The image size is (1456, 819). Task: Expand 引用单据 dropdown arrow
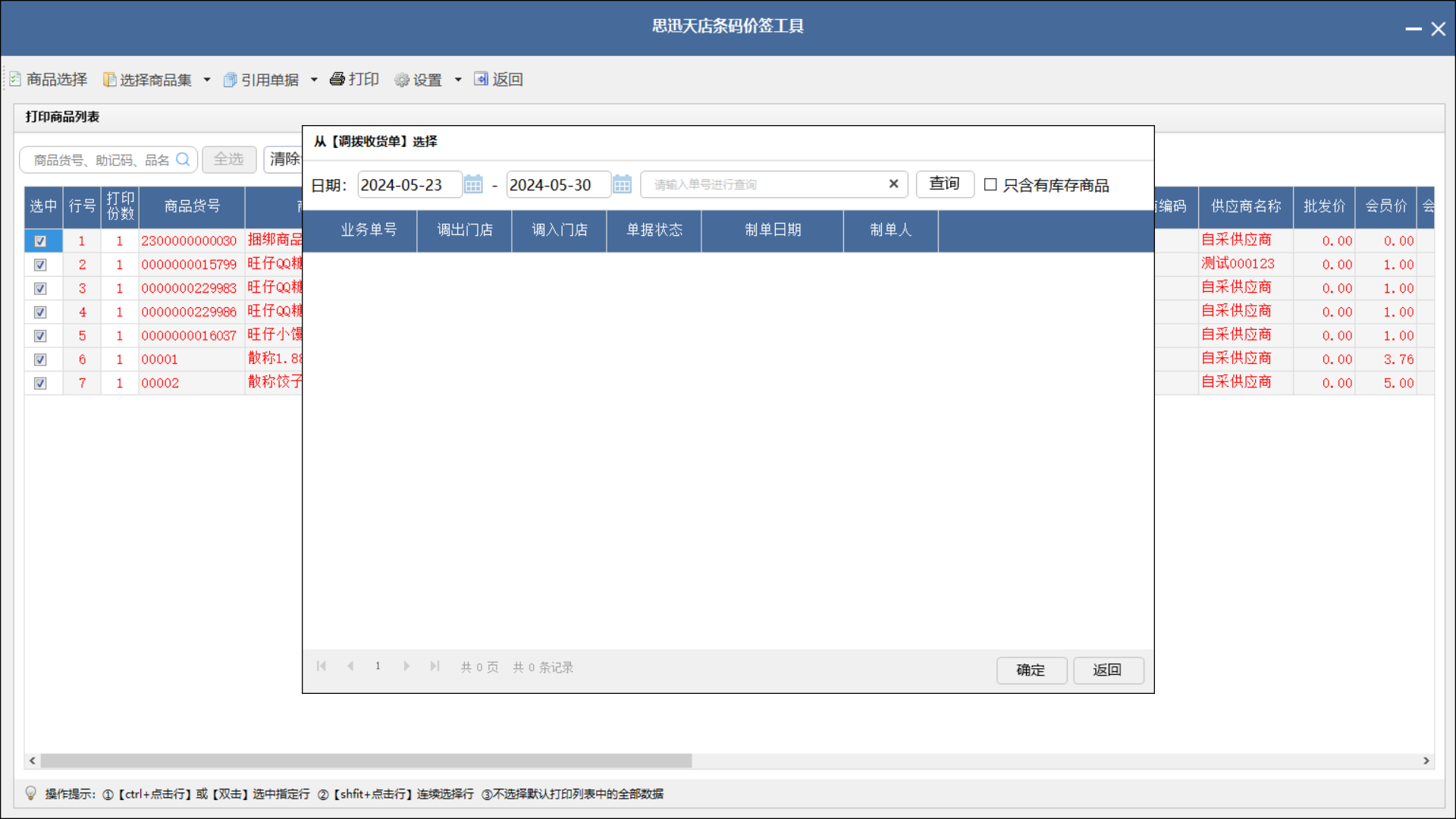tap(315, 79)
